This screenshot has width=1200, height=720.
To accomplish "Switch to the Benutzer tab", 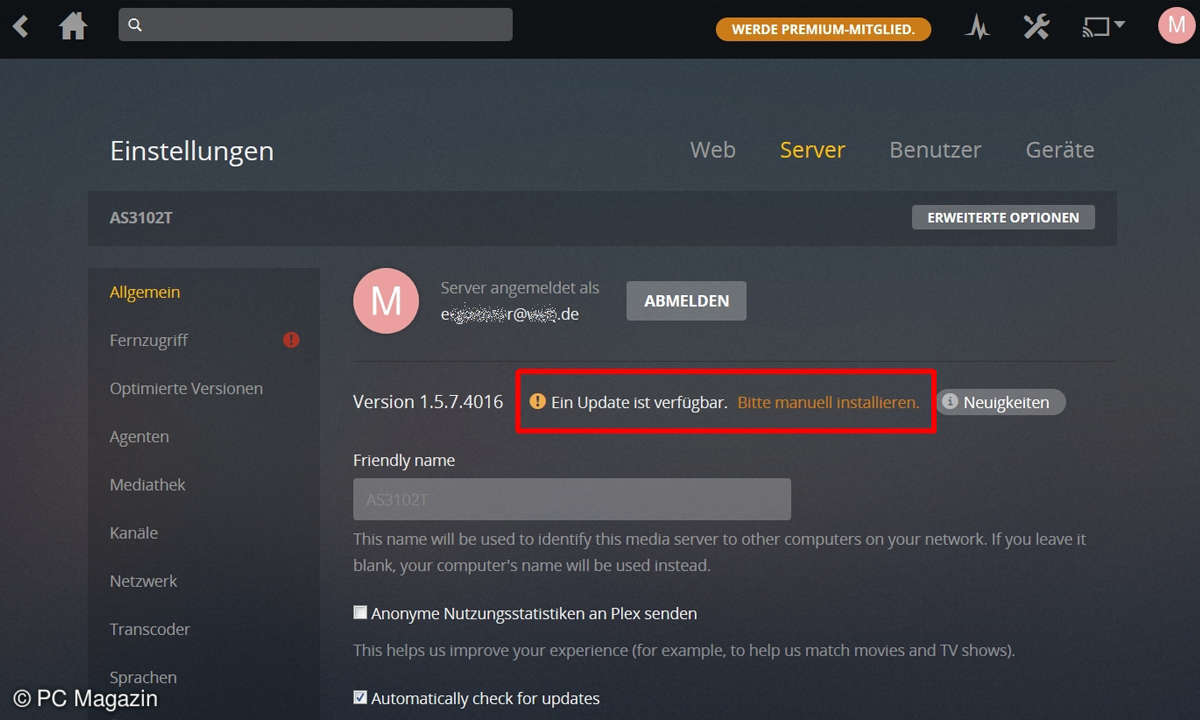I will 935,150.
